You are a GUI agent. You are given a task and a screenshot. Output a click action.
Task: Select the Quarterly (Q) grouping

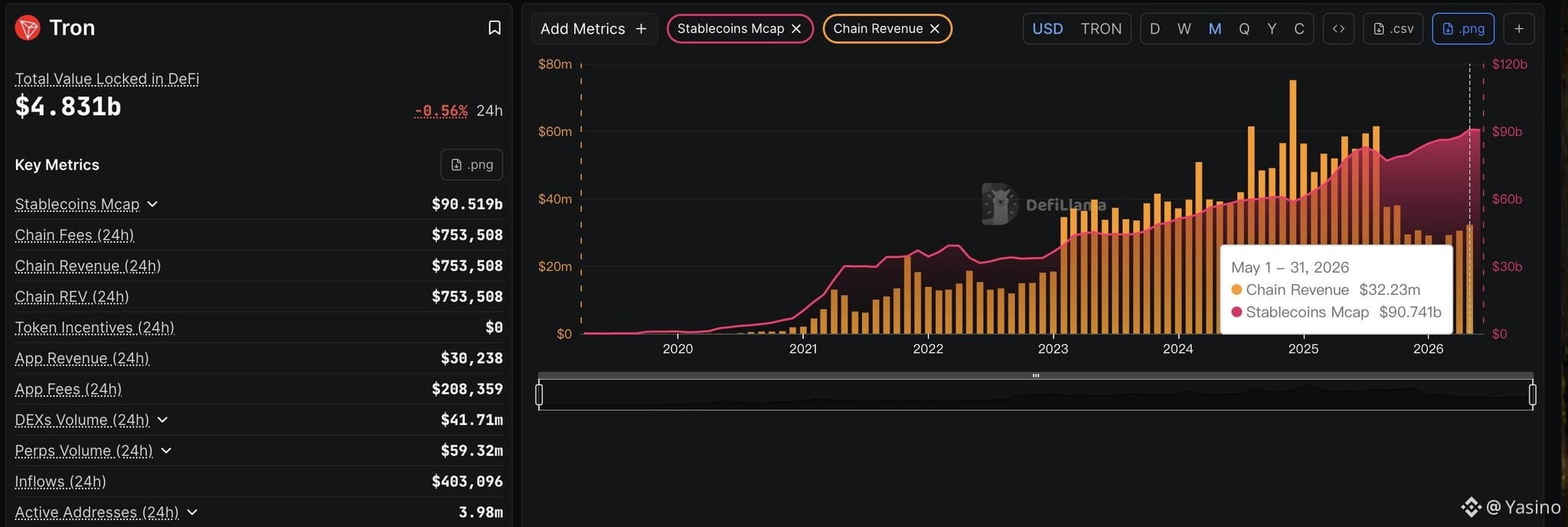(x=1244, y=28)
